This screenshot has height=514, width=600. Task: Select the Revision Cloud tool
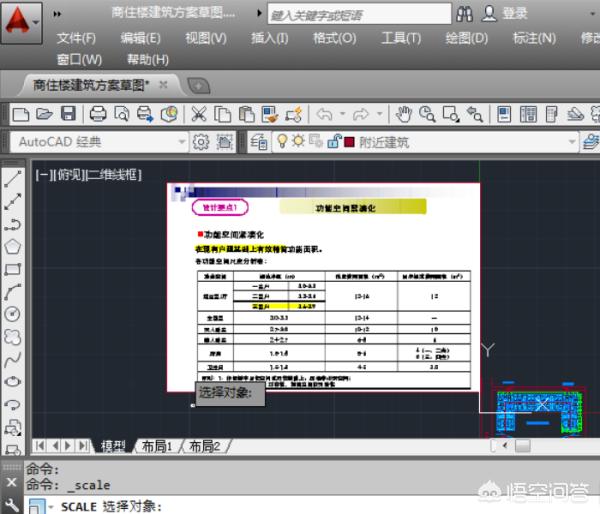click(x=13, y=337)
